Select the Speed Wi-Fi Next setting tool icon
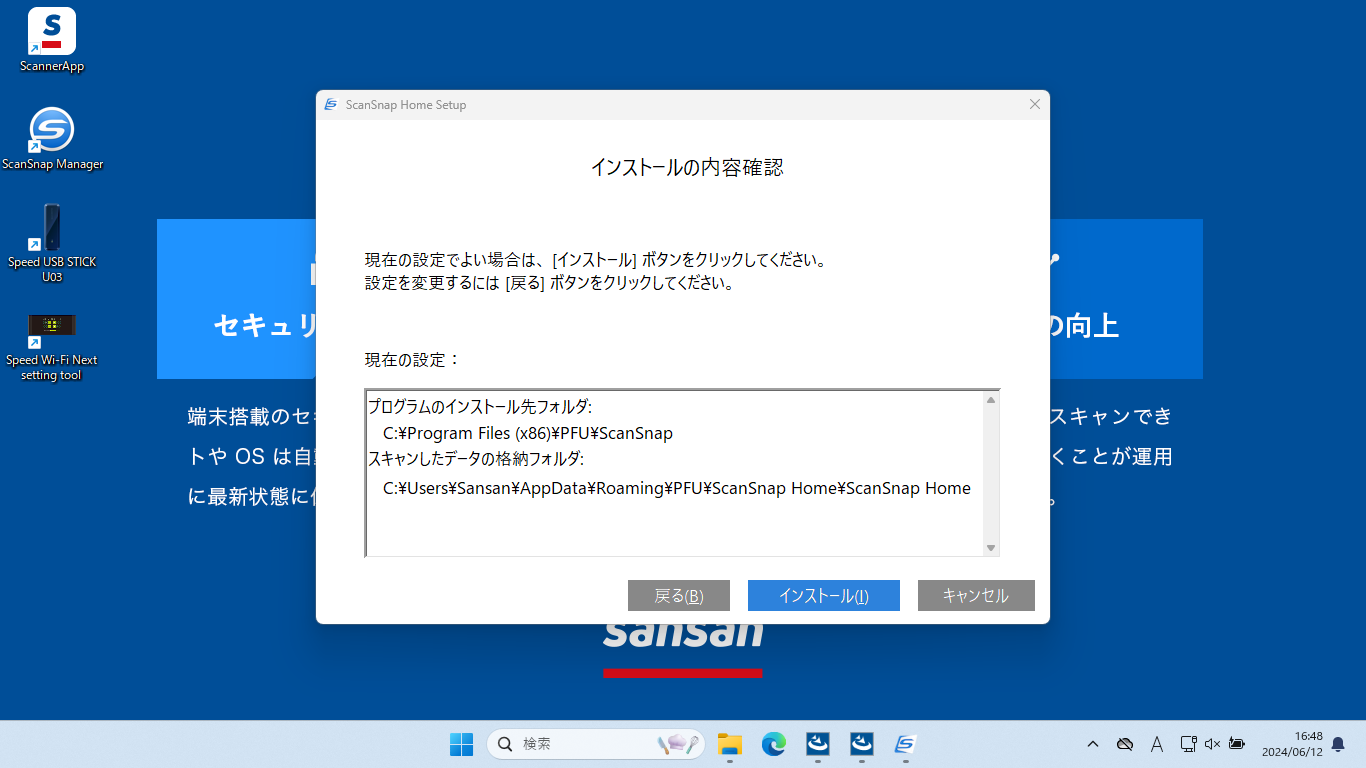 (x=52, y=347)
